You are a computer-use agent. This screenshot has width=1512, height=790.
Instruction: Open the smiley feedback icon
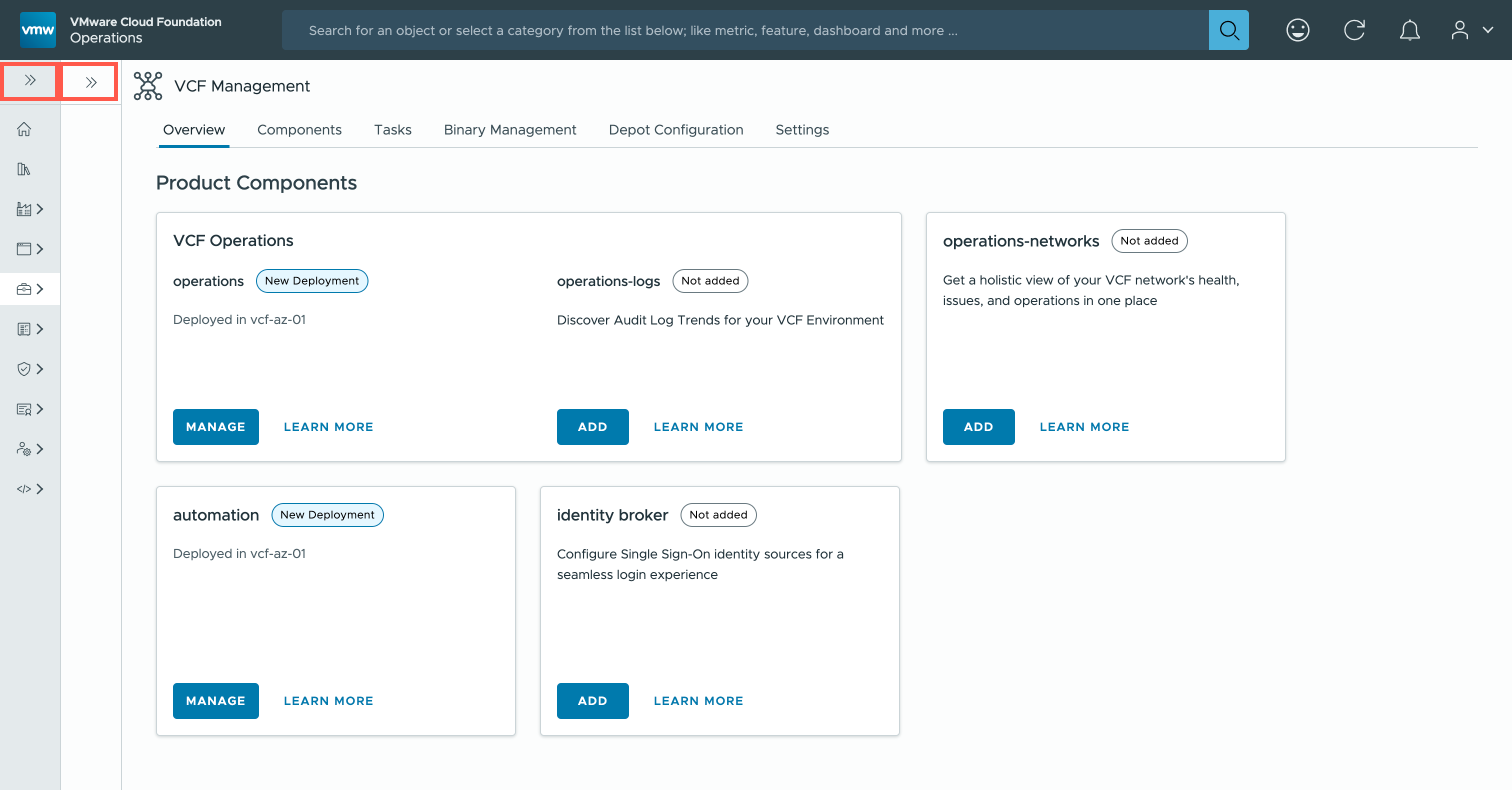point(1297,30)
